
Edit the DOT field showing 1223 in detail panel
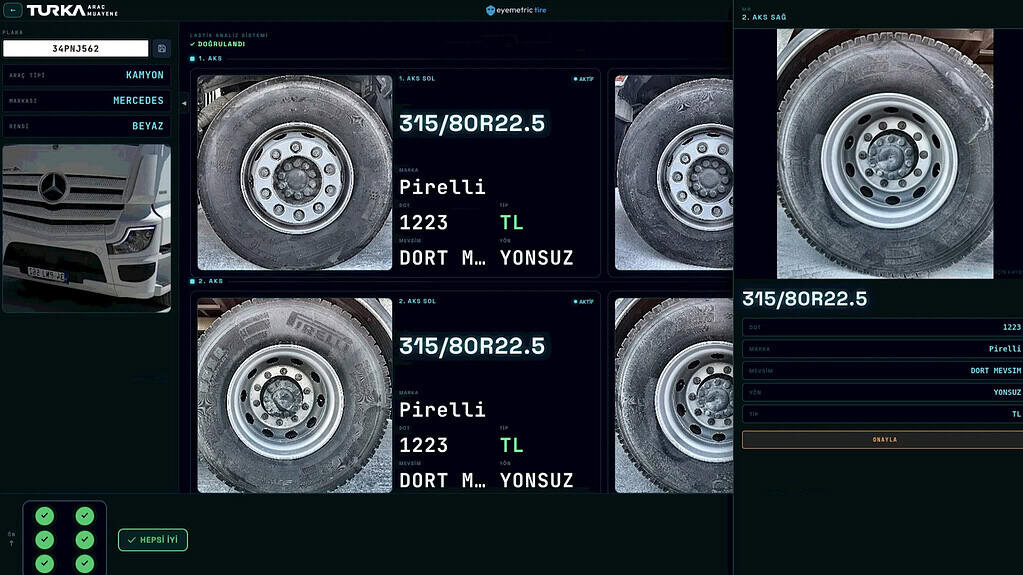(x=883, y=327)
